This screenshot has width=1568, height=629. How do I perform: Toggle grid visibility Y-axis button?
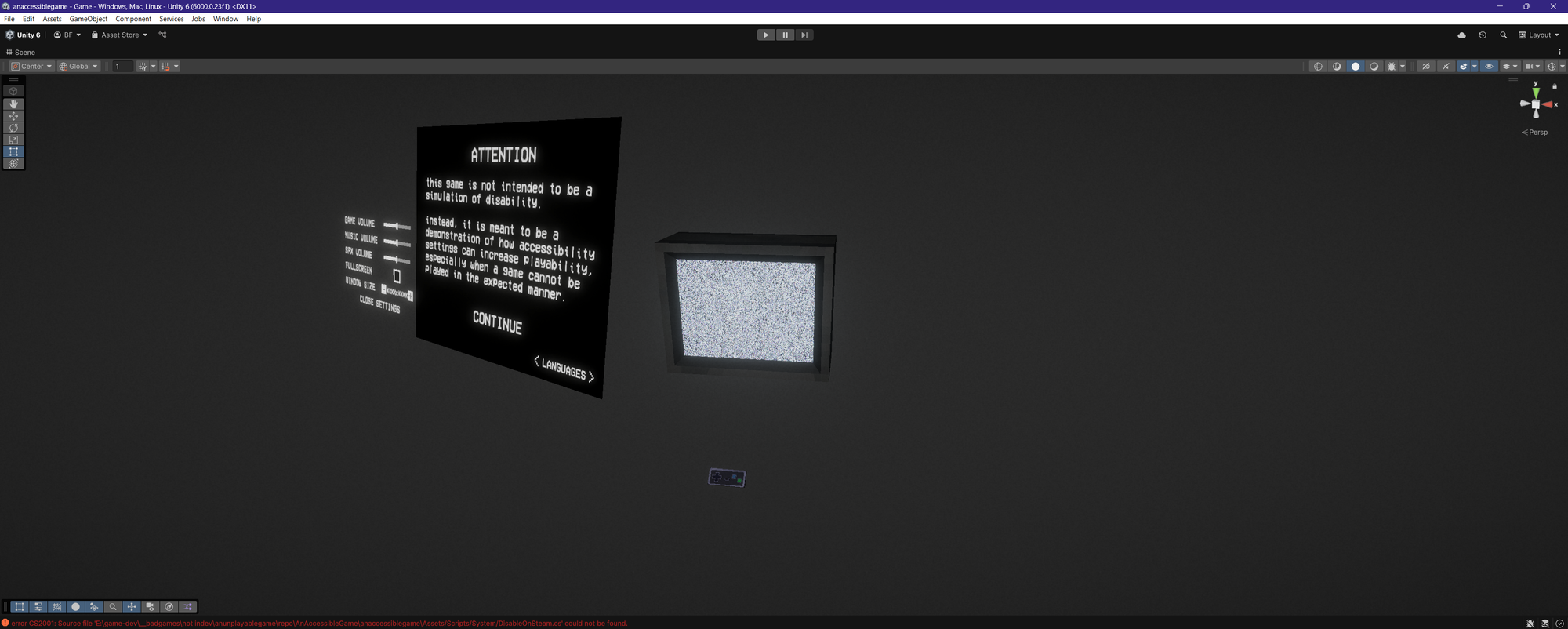pyautogui.click(x=143, y=67)
